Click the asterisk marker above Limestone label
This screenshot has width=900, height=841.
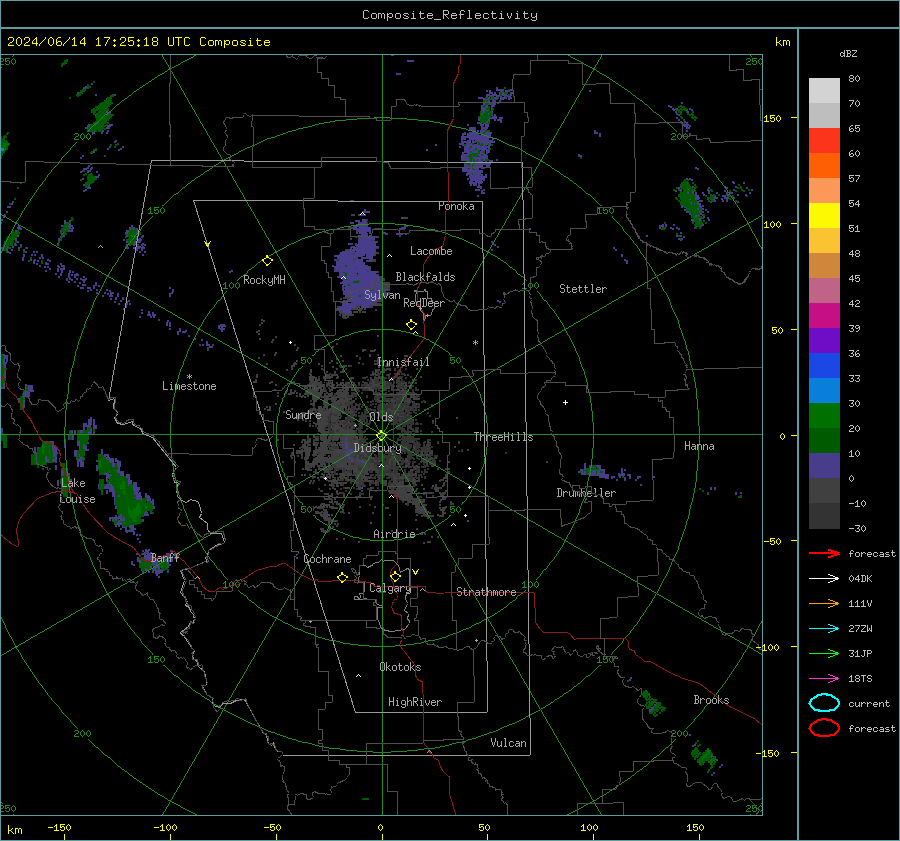click(189, 377)
